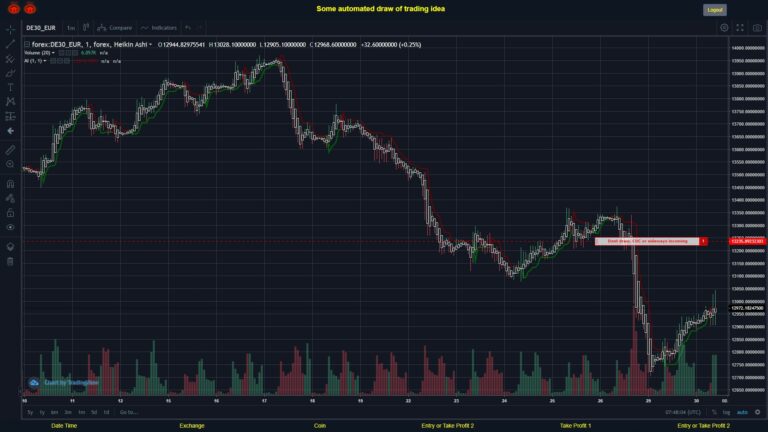Select the crosshair cursor tool
The height and width of the screenshot is (432, 768).
pyautogui.click(x=10, y=29)
